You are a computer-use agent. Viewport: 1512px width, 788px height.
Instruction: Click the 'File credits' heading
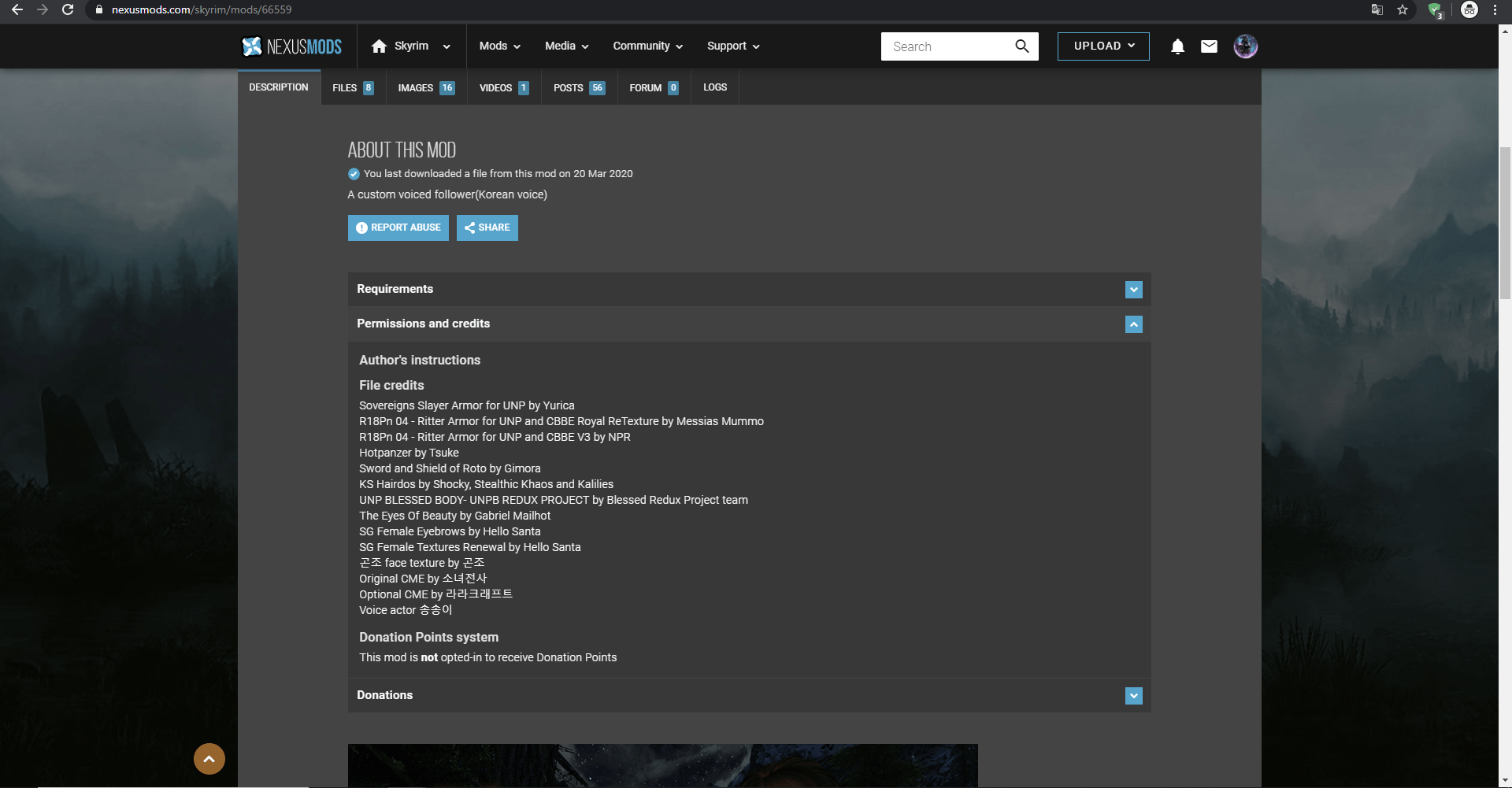391,386
